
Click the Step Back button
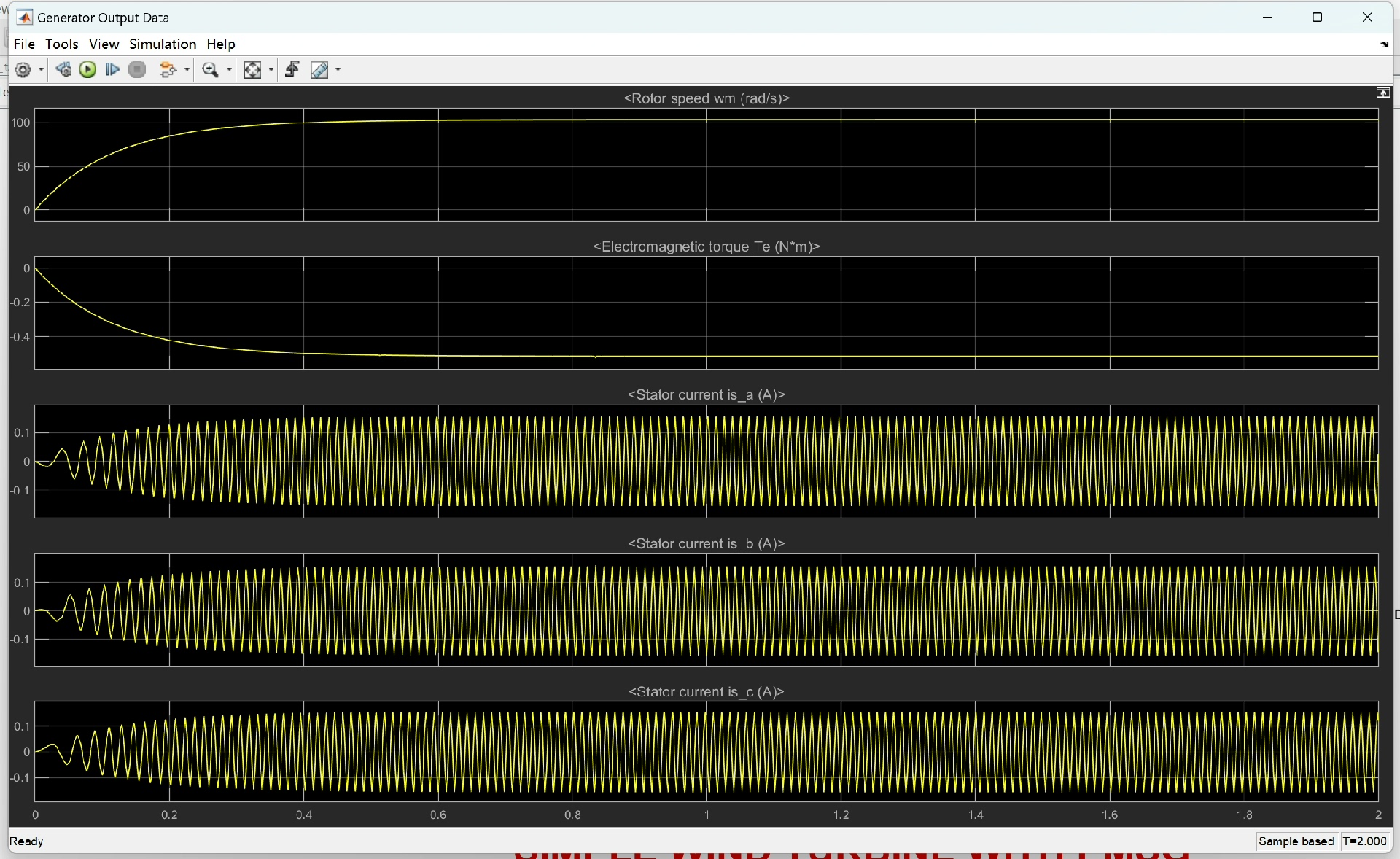(x=63, y=70)
